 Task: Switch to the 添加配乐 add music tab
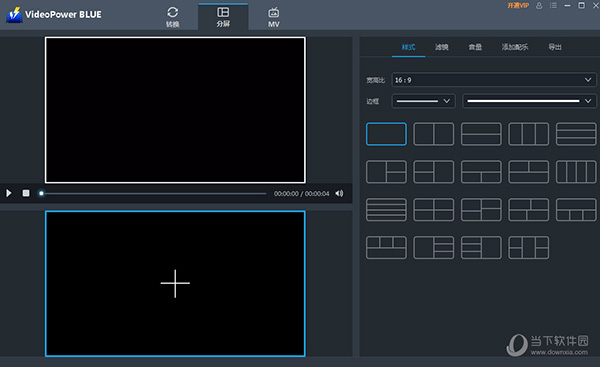tap(515, 47)
